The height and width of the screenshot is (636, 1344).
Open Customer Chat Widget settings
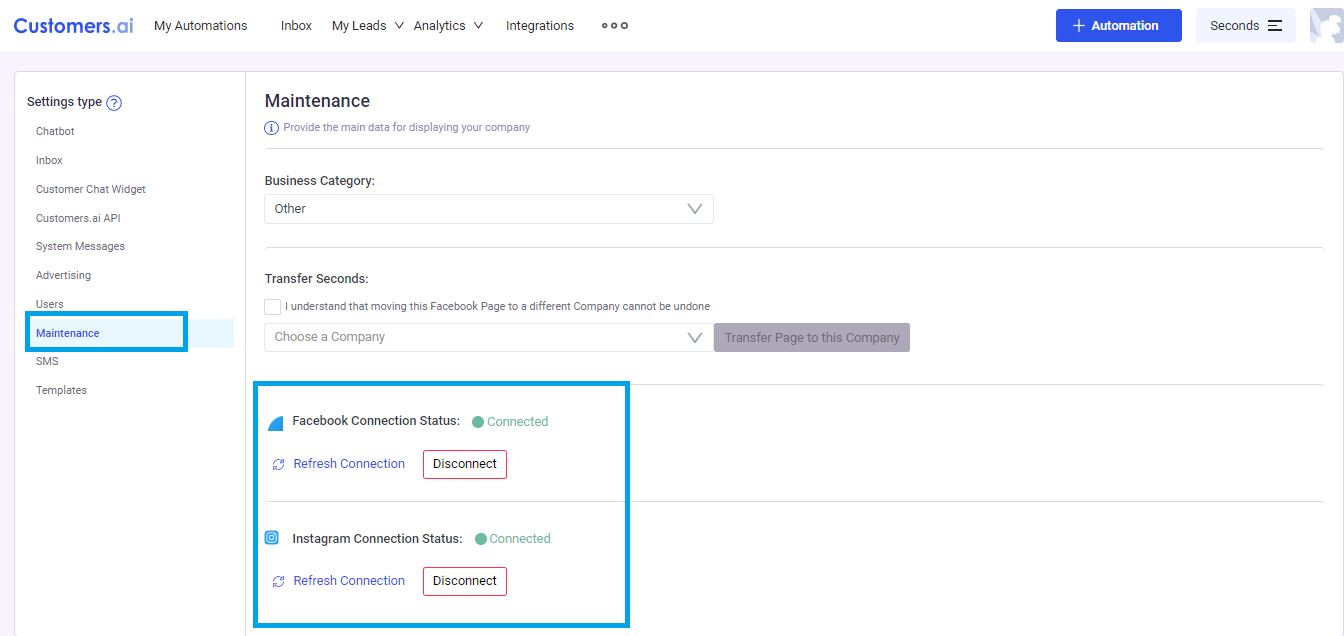(x=91, y=189)
